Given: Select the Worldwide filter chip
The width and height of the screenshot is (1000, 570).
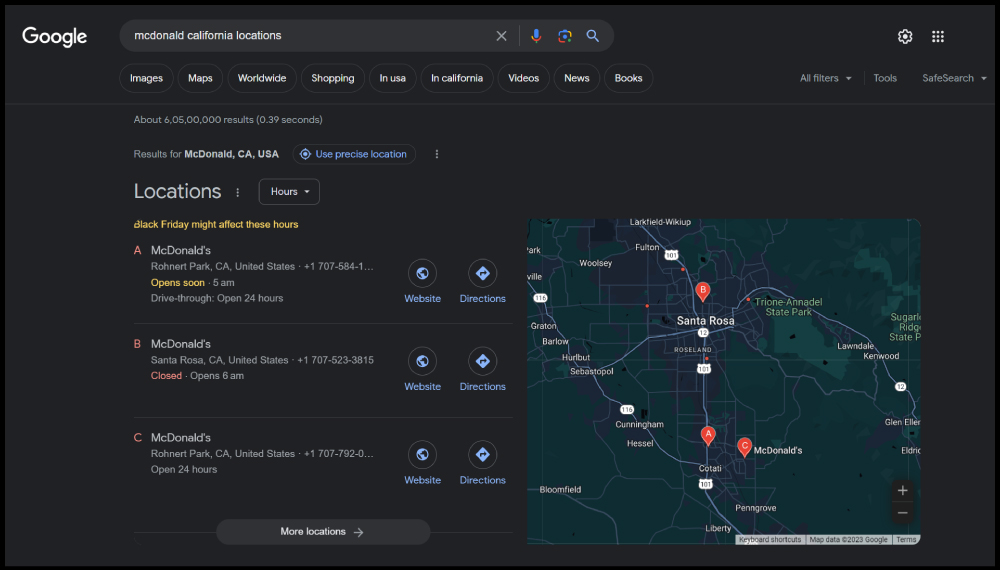Looking at the screenshot, I should pos(262,78).
